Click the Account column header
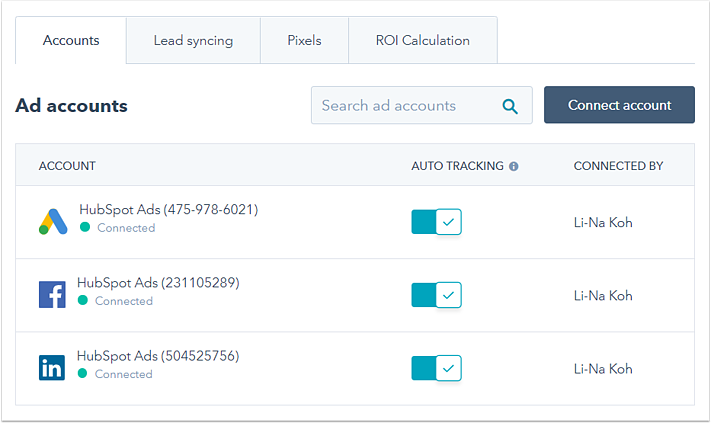Viewport: 711px width, 423px height. [x=67, y=166]
